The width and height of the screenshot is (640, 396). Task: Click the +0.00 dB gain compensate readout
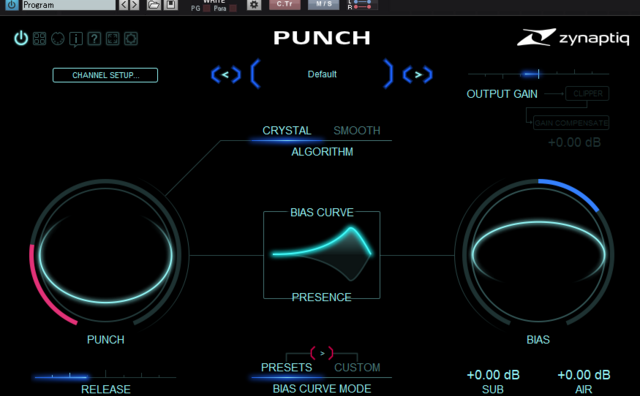point(574,142)
